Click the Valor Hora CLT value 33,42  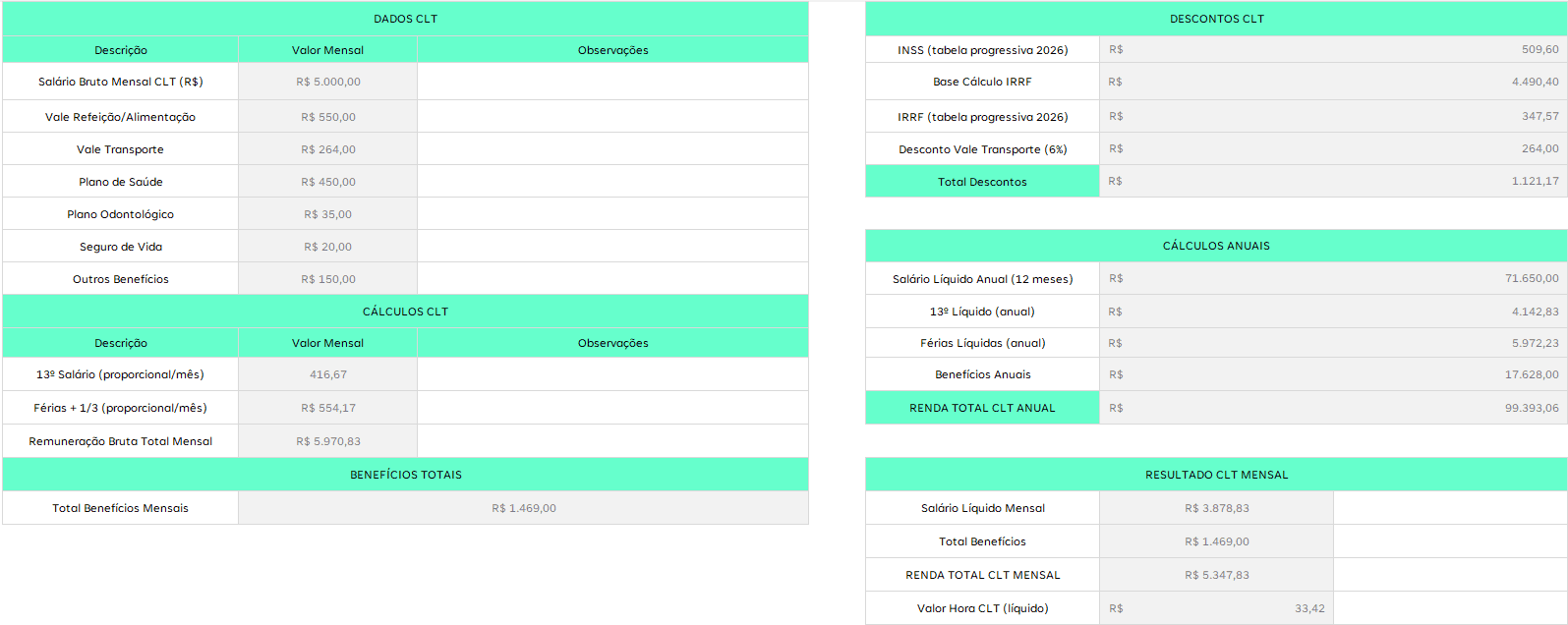pos(1216,608)
